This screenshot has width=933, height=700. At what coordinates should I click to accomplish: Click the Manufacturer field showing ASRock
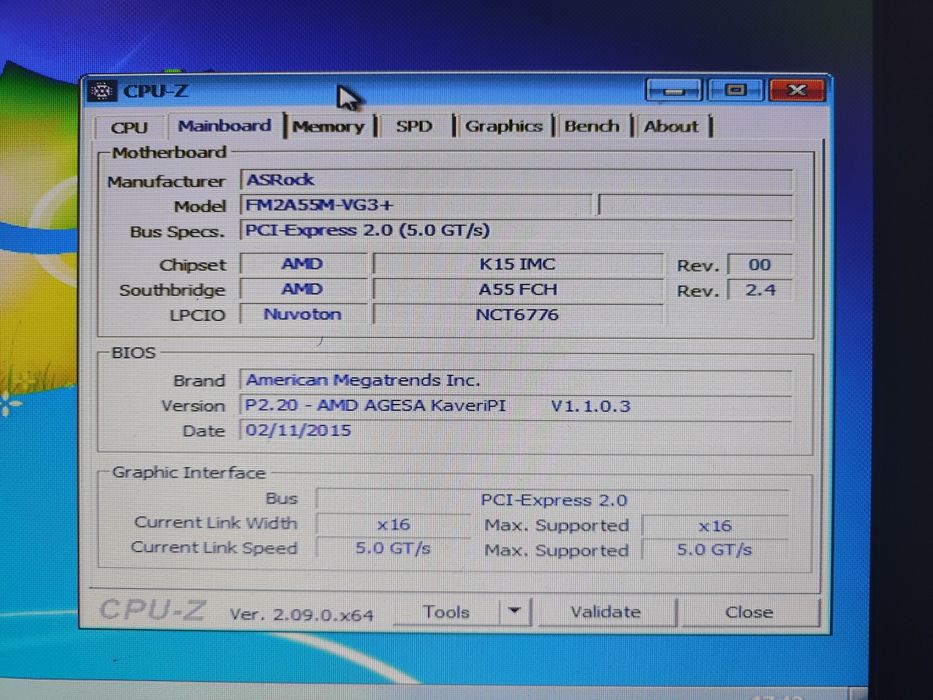tap(516, 180)
